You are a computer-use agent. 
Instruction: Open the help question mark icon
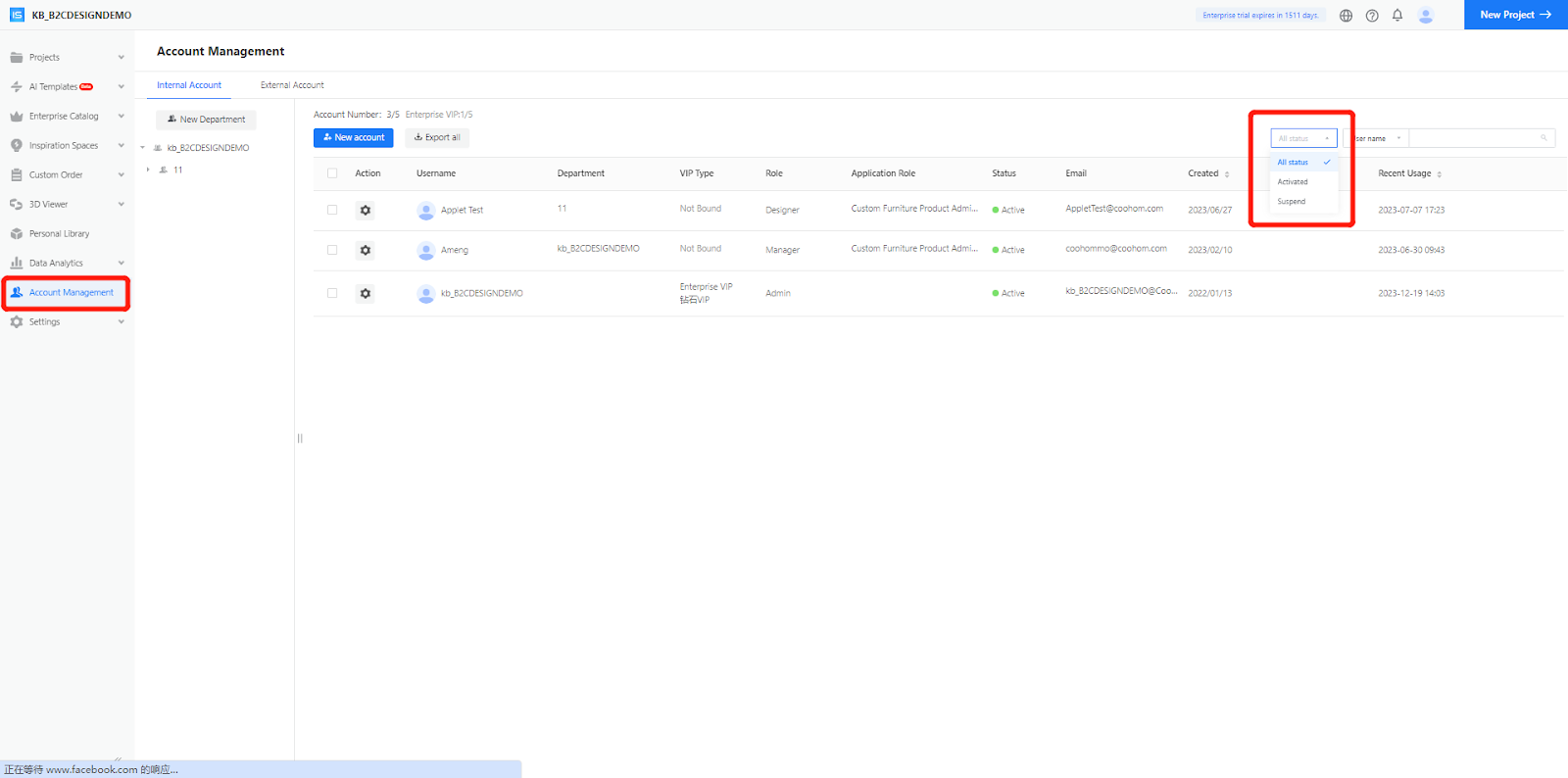click(1372, 16)
